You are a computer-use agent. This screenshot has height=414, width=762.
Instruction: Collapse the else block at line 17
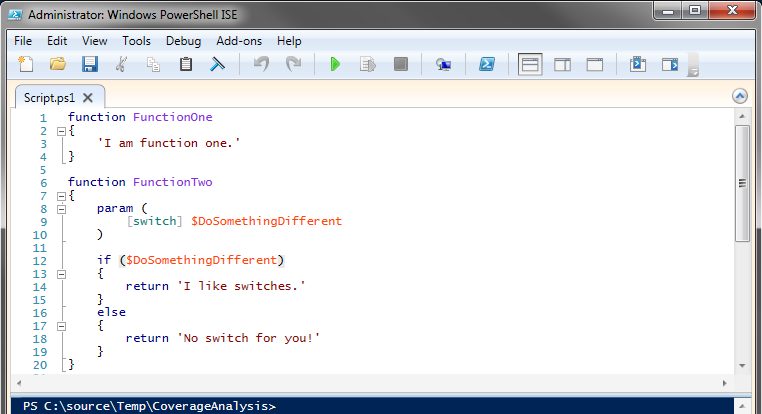pos(61,325)
